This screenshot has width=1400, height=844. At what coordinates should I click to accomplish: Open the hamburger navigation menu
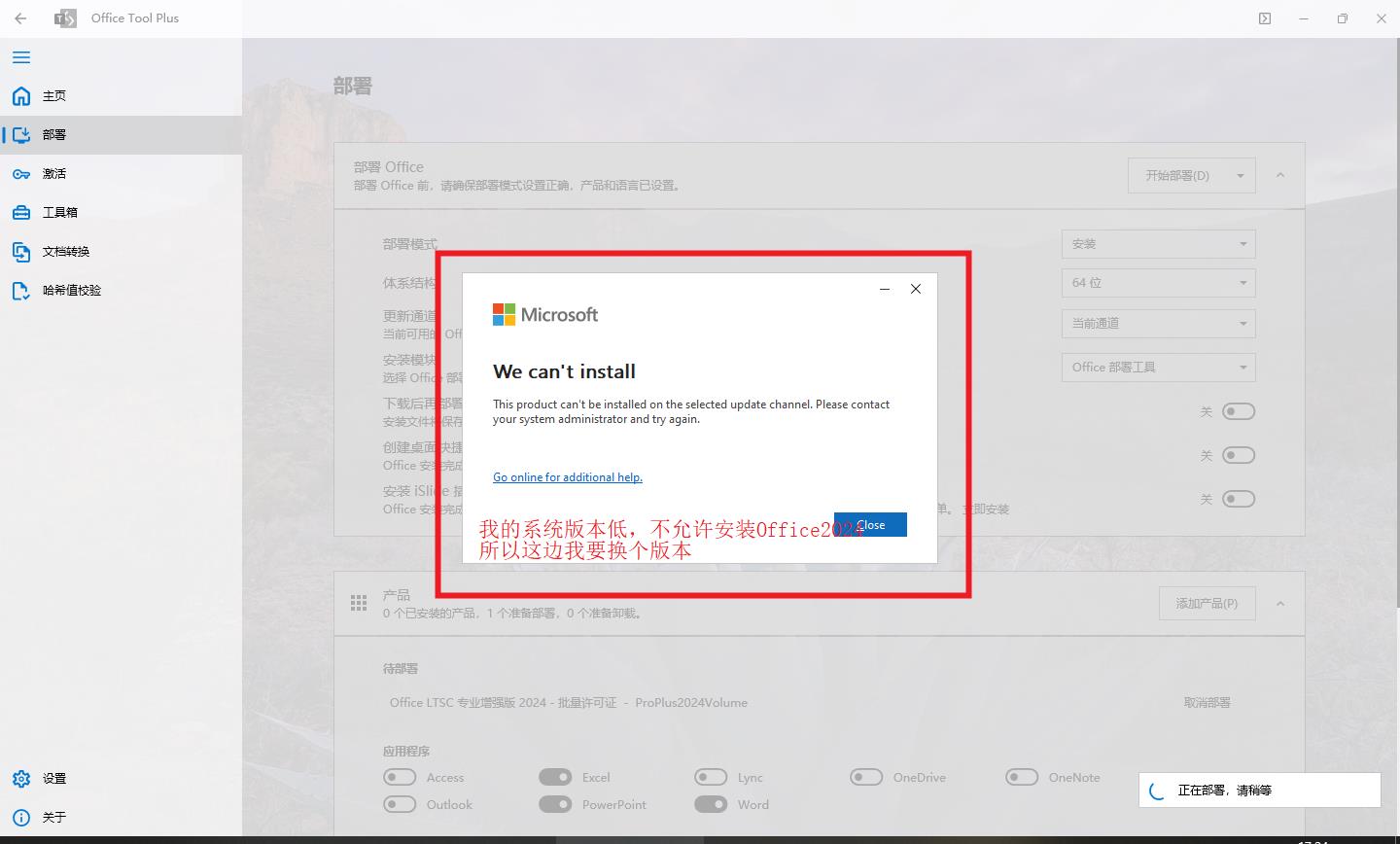[x=20, y=57]
